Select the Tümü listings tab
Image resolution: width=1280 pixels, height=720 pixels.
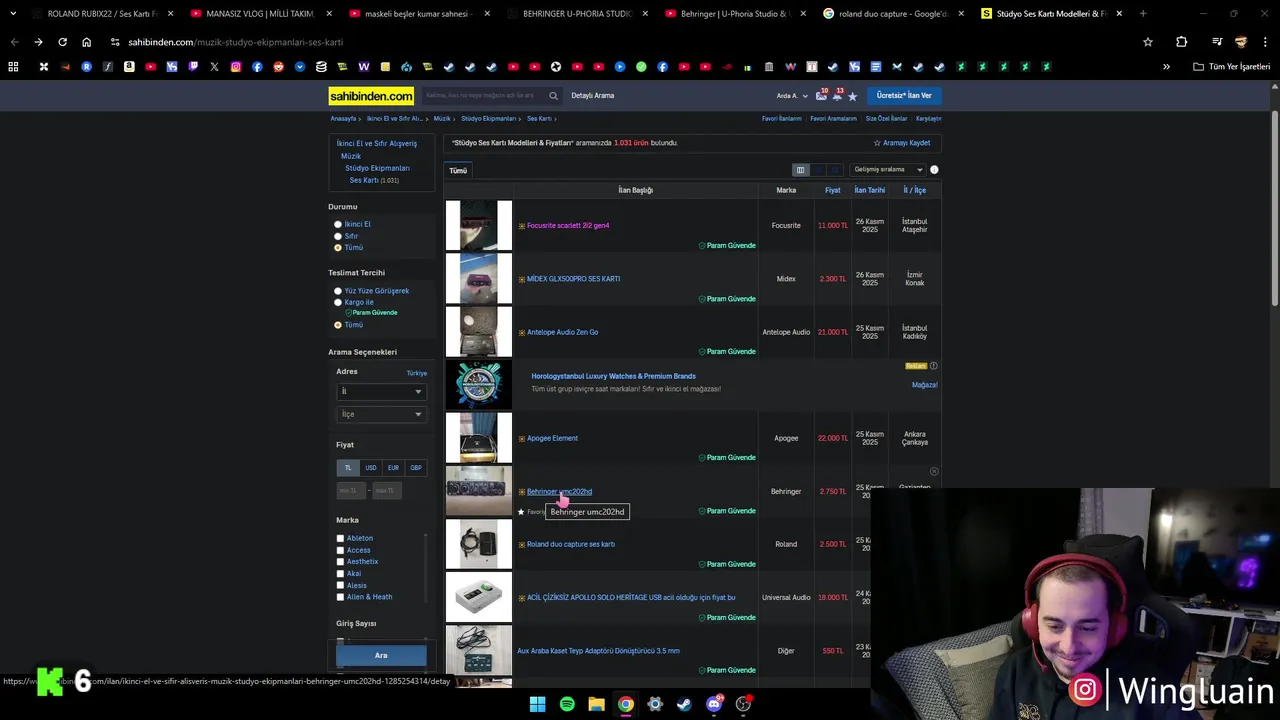pyautogui.click(x=458, y=171)
